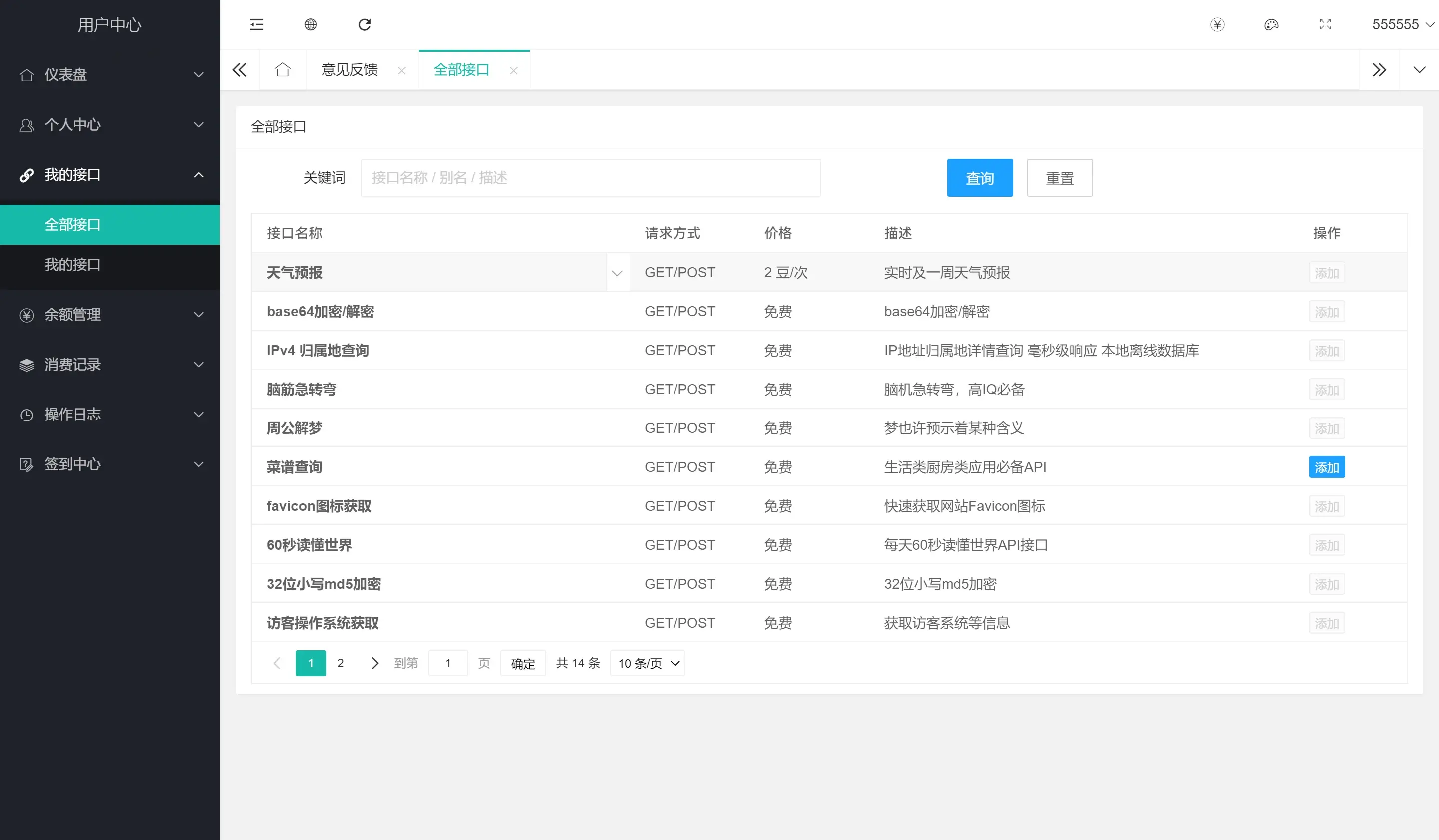Click the 重置 reset button
Viewport: 1439px width, 840px height.
pos(1060,178)
